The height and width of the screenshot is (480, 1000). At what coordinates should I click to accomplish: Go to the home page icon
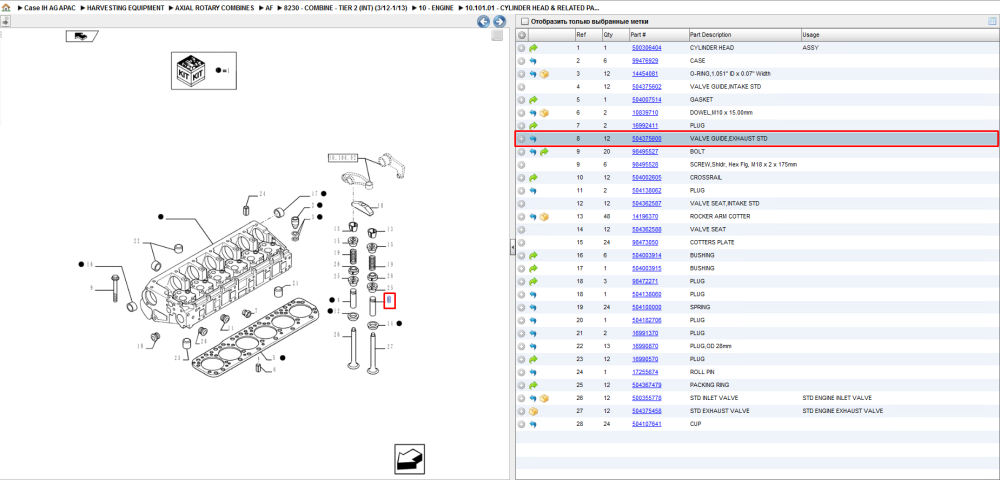6,8
